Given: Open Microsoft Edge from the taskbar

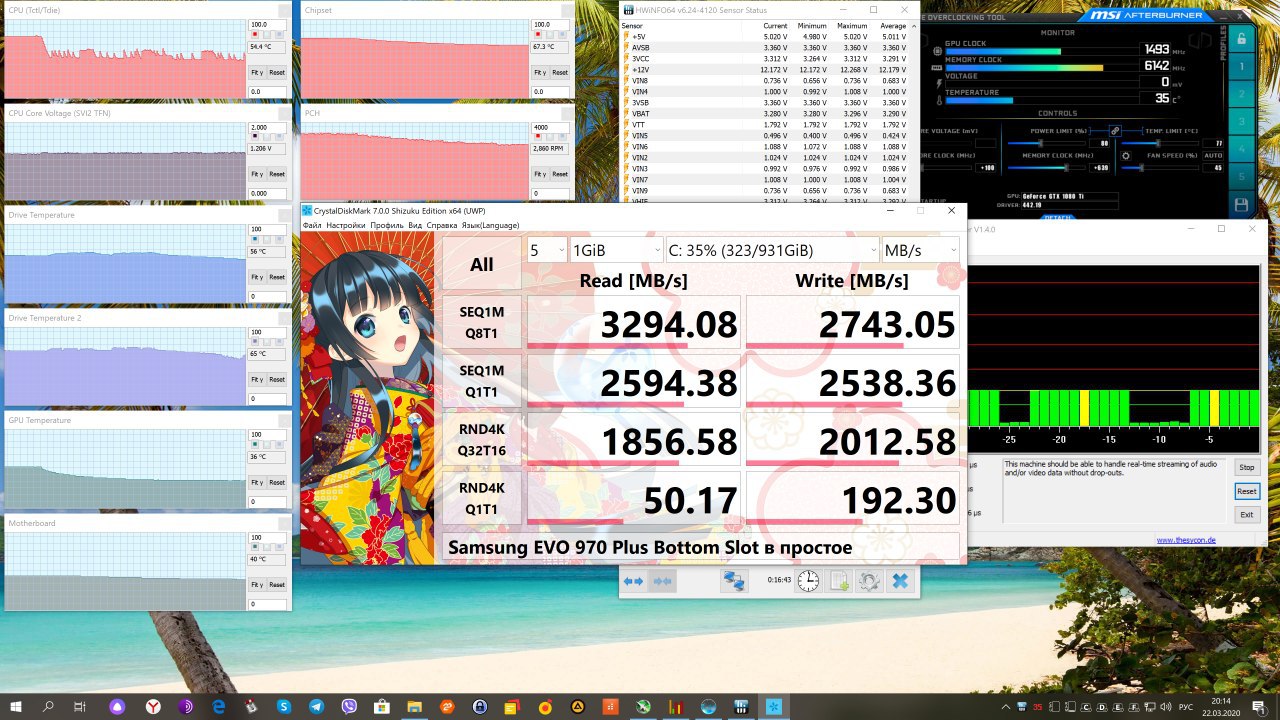Looking at the screenshot, I should pyautogui.click(x=218, y=707).
